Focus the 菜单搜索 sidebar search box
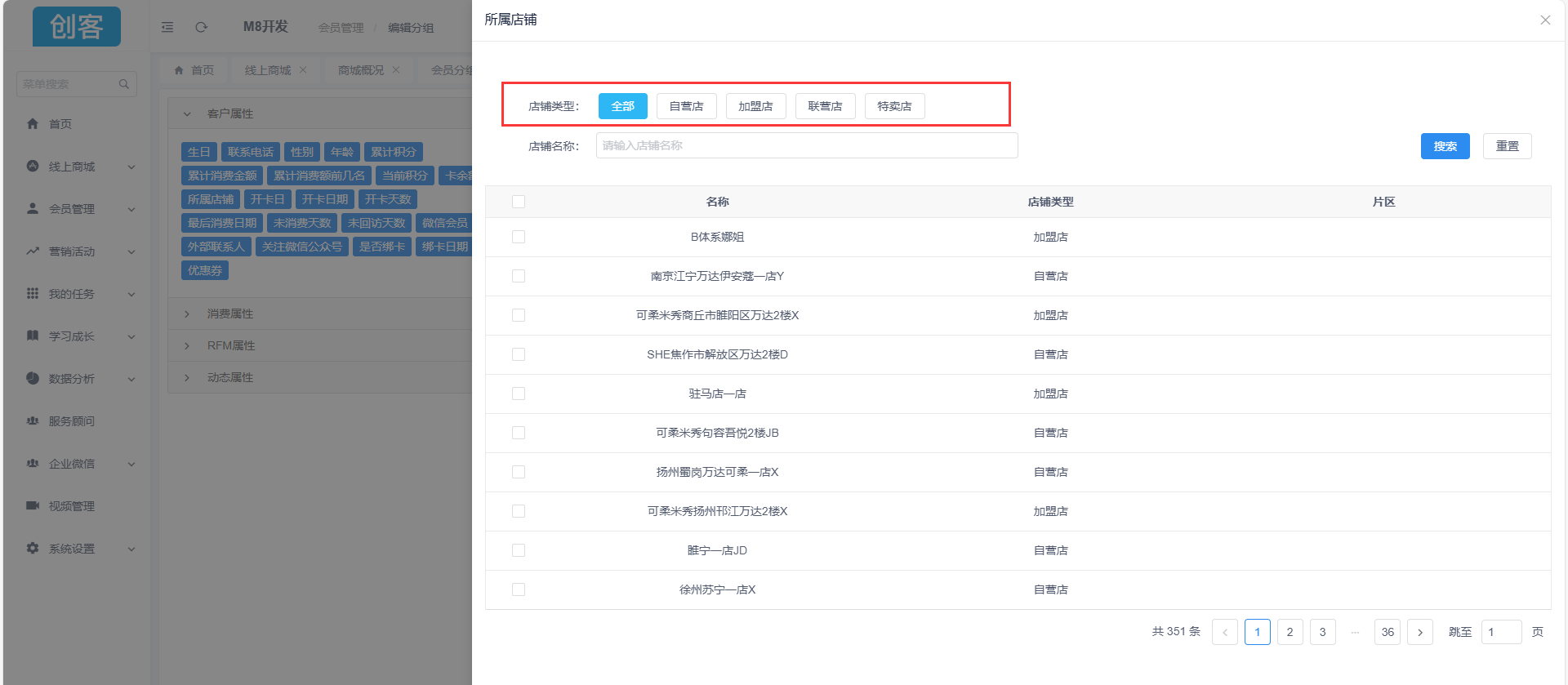 [77, 84]
